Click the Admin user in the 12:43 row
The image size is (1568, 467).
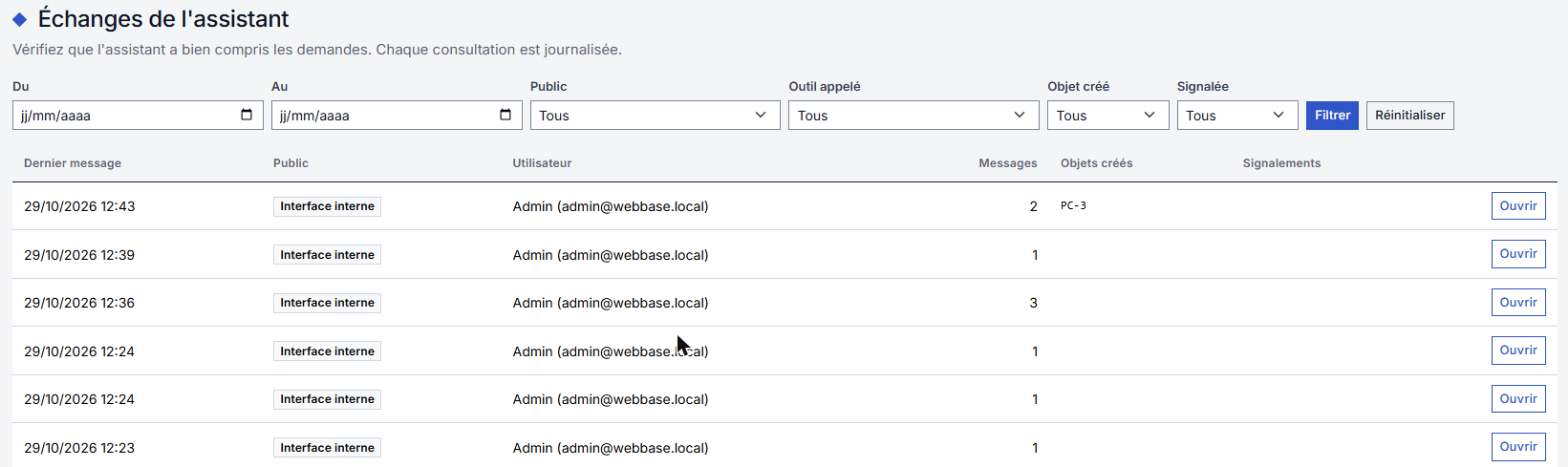pos(611,206)
